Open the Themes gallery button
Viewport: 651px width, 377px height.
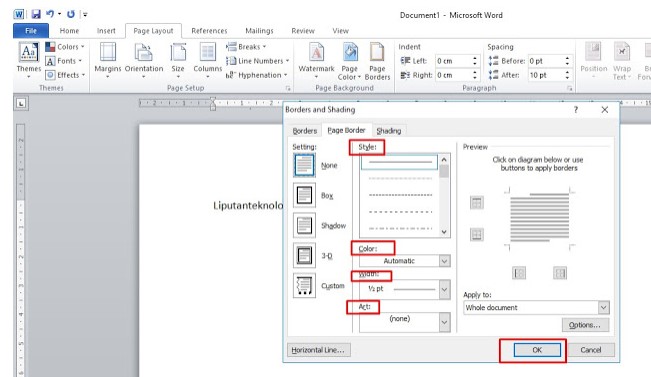28,60
